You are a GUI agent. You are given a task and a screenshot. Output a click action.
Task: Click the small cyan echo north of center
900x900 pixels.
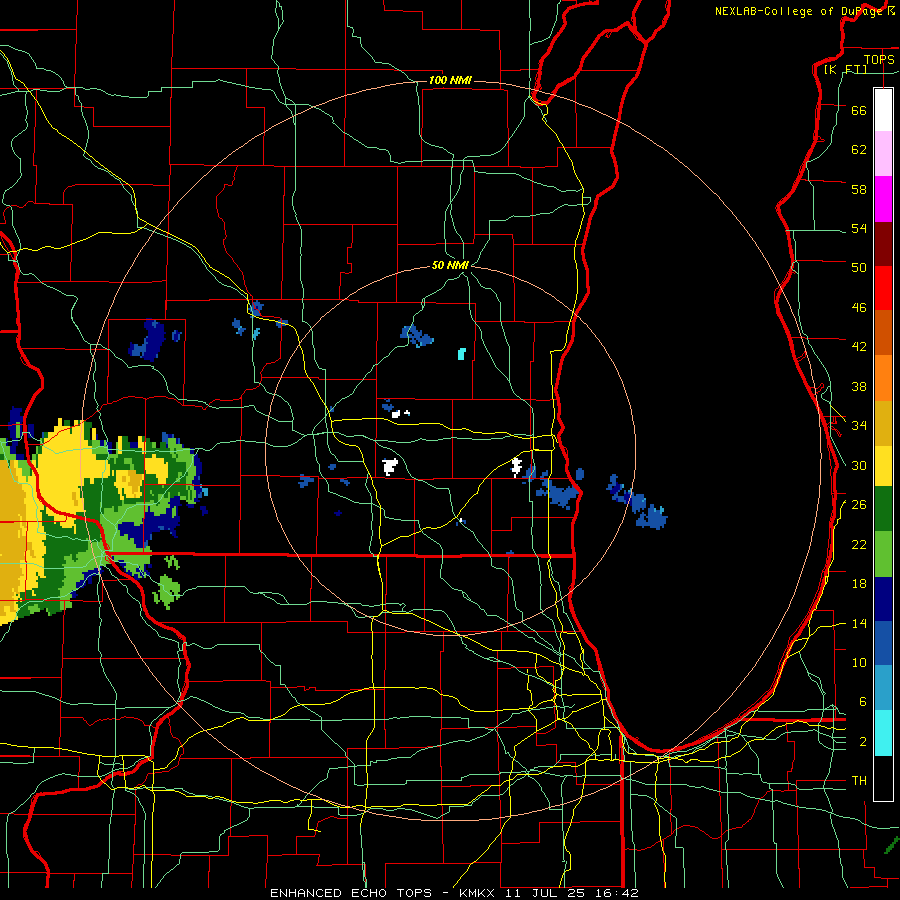[461, 354]
